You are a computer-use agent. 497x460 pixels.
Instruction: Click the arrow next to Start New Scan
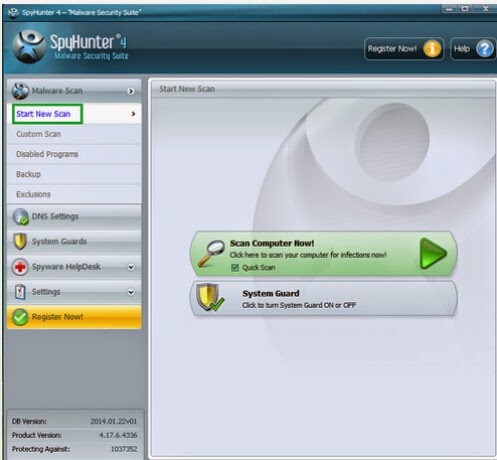(133, 114)
